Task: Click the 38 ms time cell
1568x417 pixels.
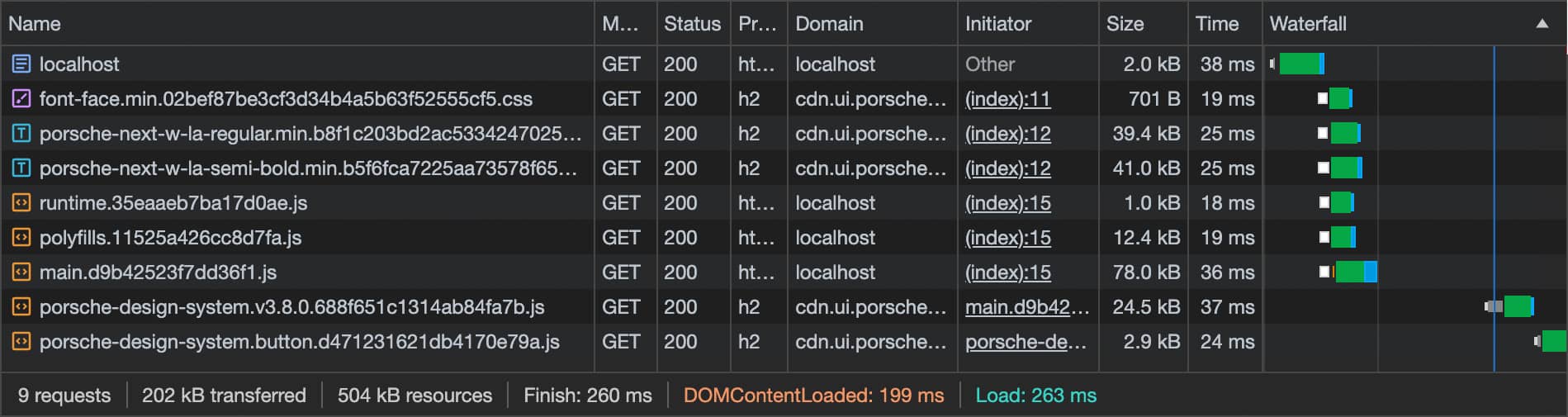Action: coord(1227,64)
